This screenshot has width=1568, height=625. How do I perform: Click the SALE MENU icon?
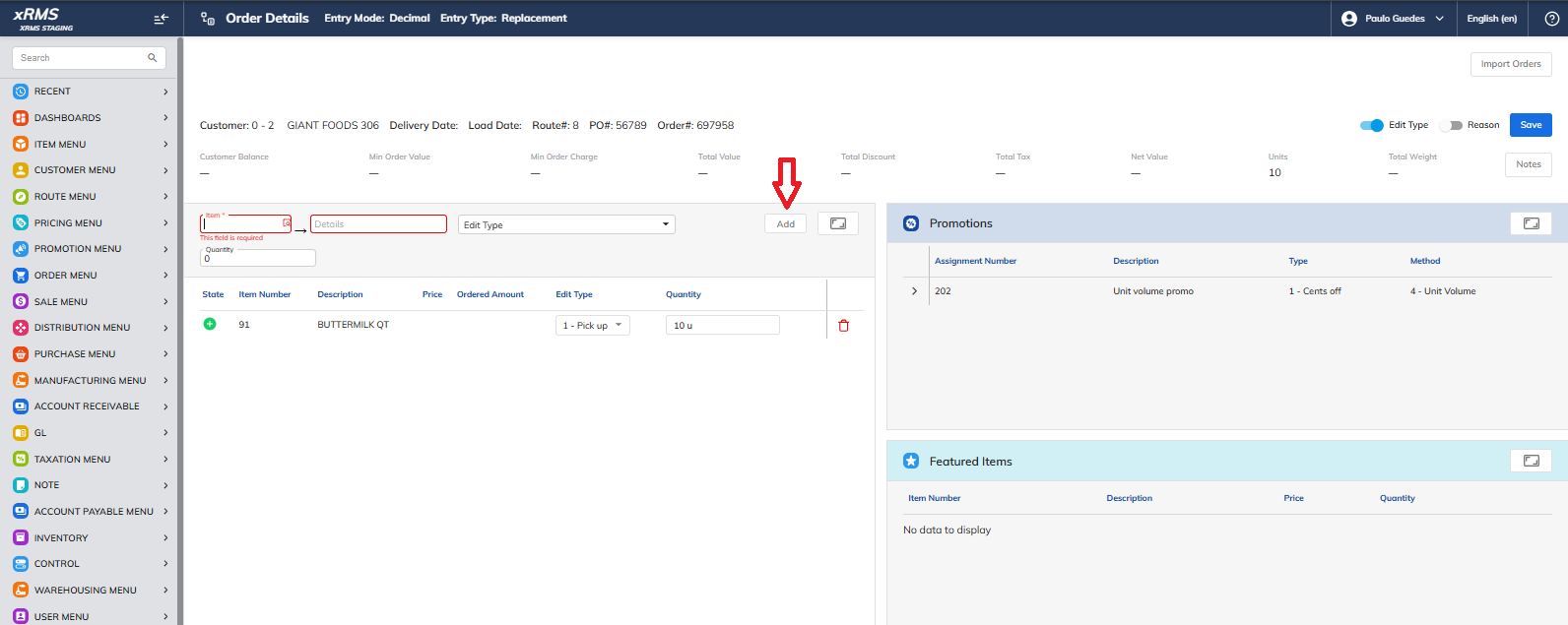(21, 301)
